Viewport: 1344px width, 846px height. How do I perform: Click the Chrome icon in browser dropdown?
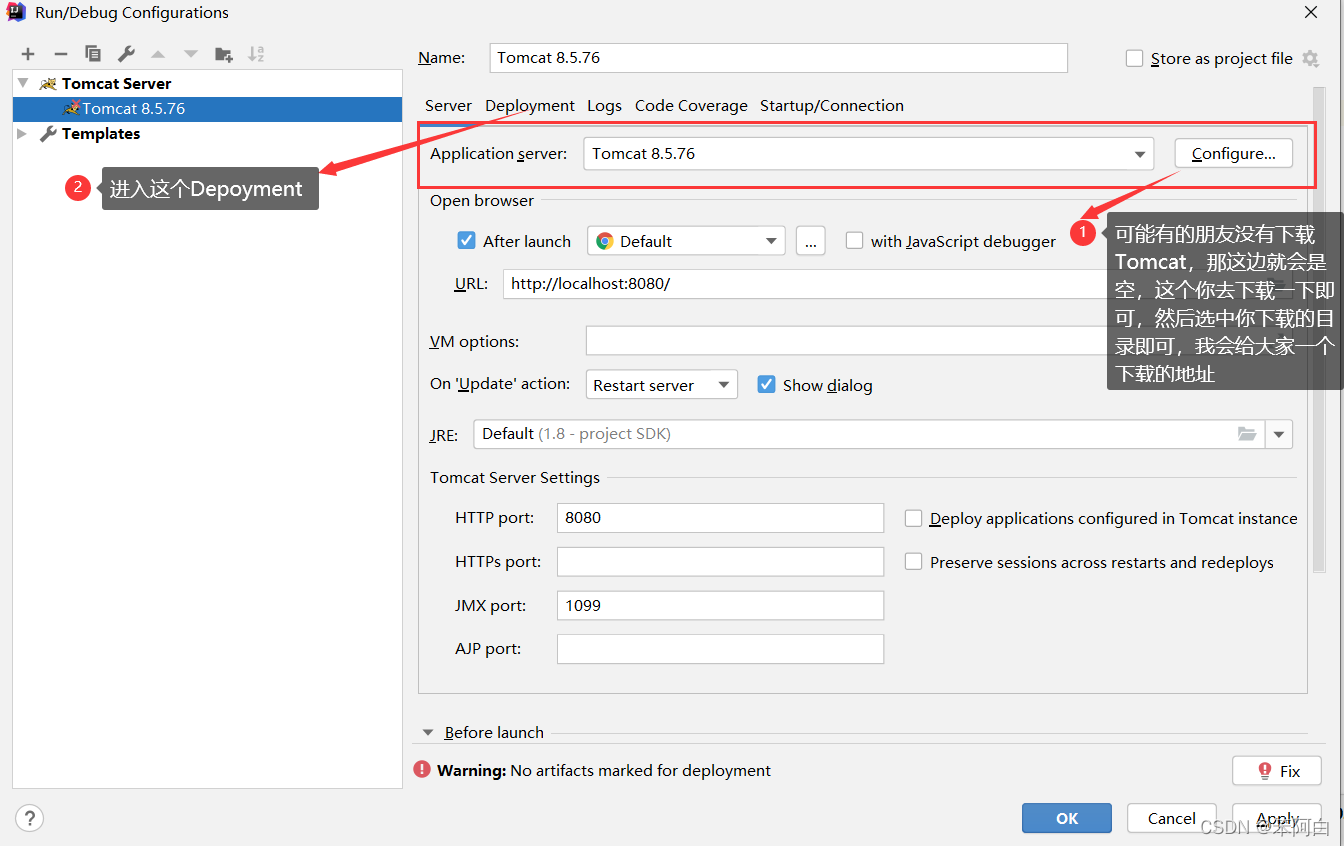click(x=604, y=241)
